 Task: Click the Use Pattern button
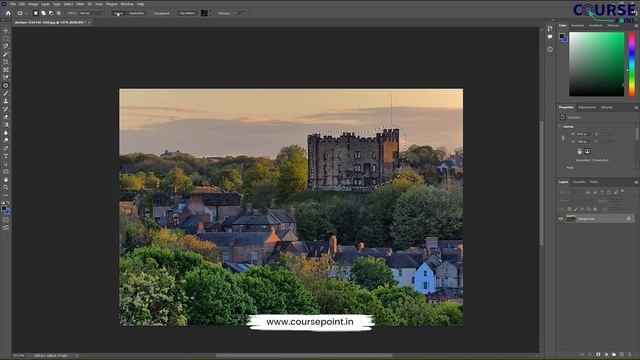pos(187,13)
